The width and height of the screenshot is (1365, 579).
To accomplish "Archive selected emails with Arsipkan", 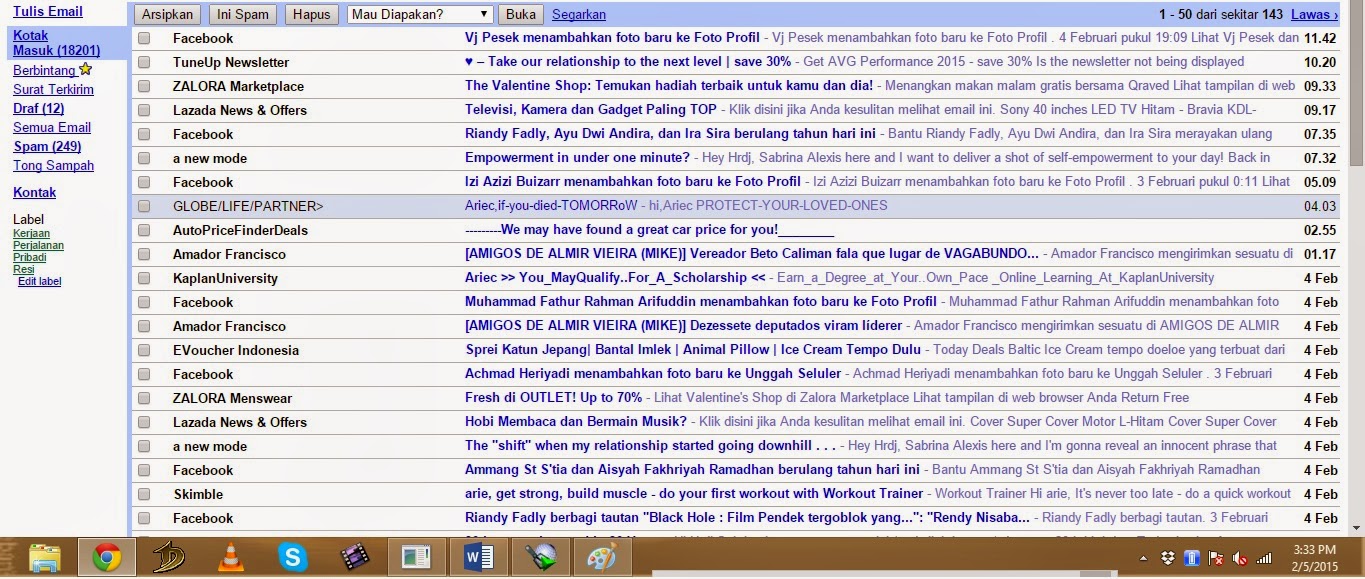I will pyautogui.click(x=167, y=14).
